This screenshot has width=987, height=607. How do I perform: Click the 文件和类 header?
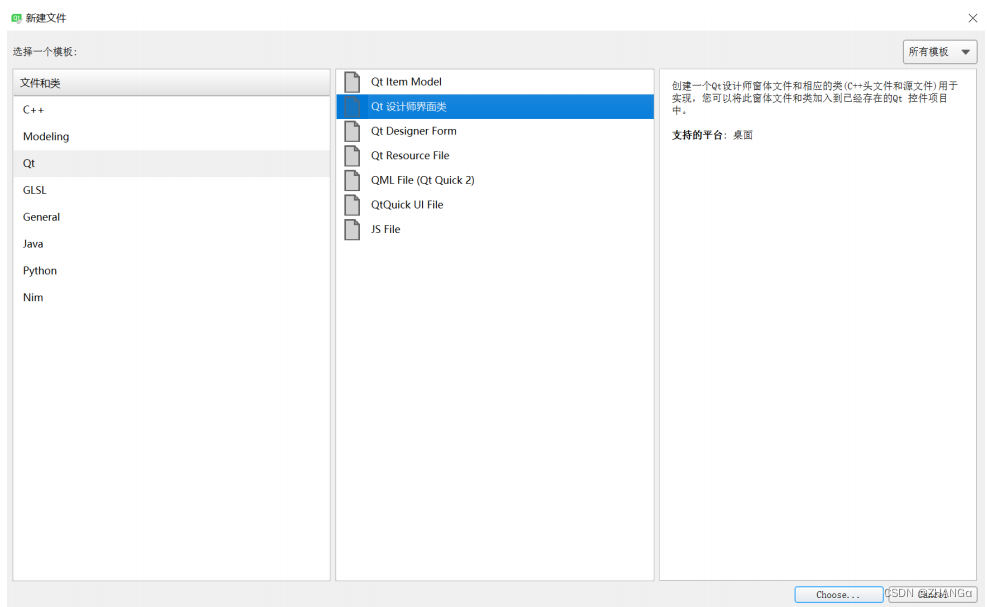pos(171,83)
